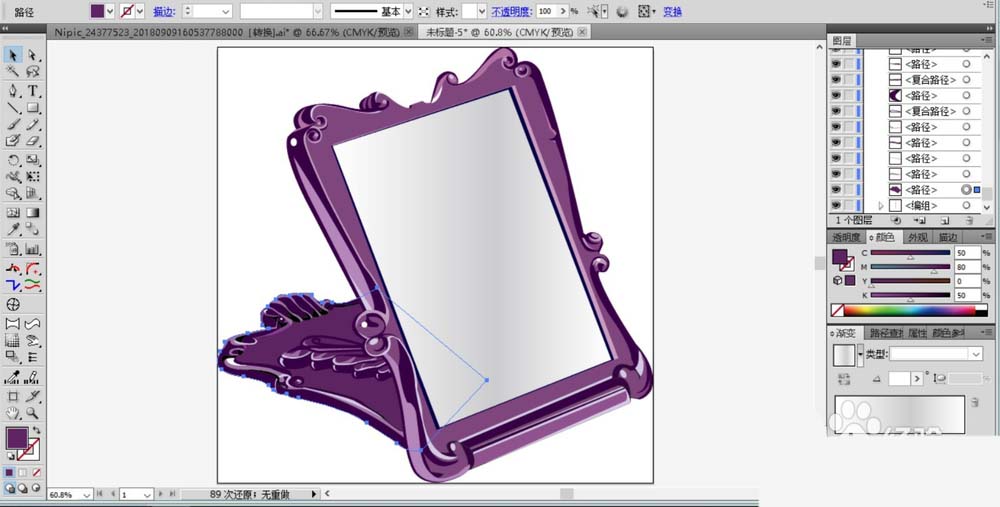The height and width of the screenshot is (507, 1000).
Task: Hide the 编组 layer via eye icon
Action: pos(836,205)
